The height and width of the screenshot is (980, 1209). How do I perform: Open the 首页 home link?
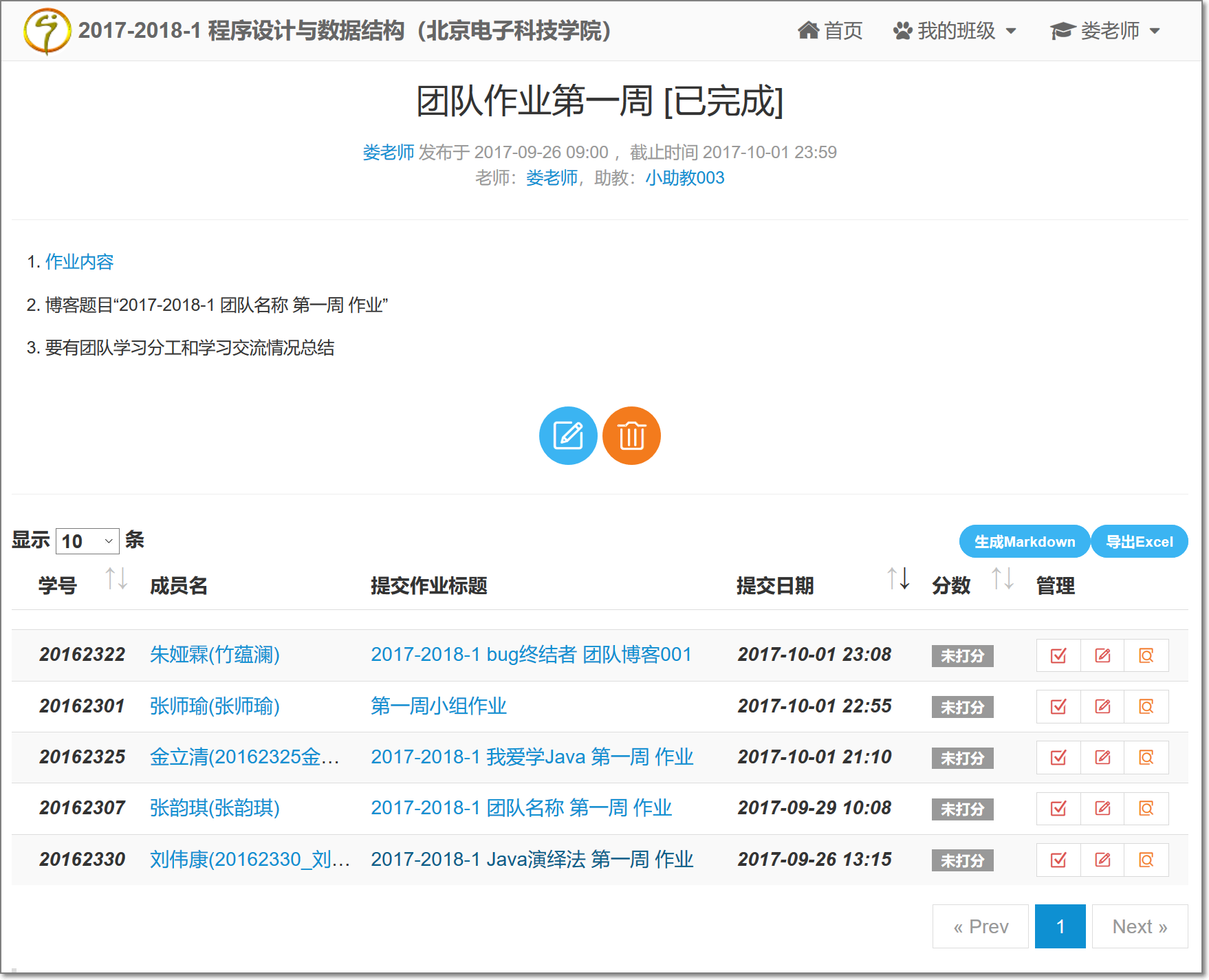(x=830, y=31)
